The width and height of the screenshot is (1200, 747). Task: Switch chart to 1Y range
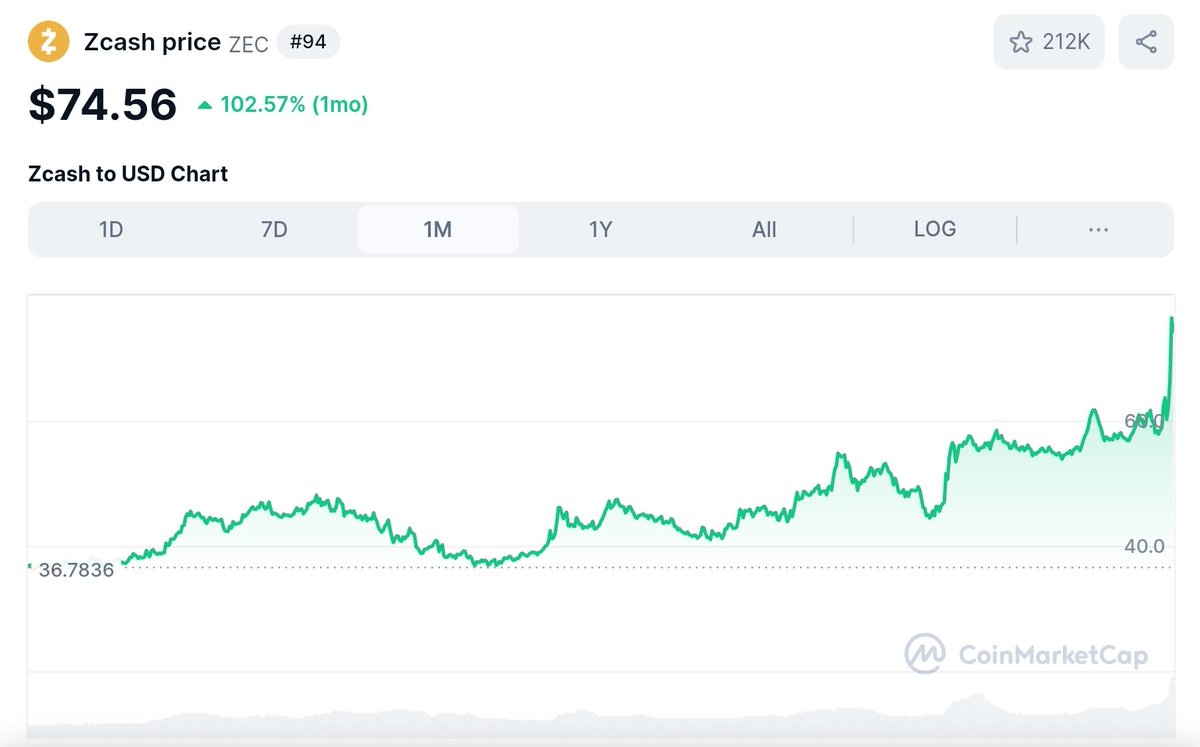tap(600, 229)
